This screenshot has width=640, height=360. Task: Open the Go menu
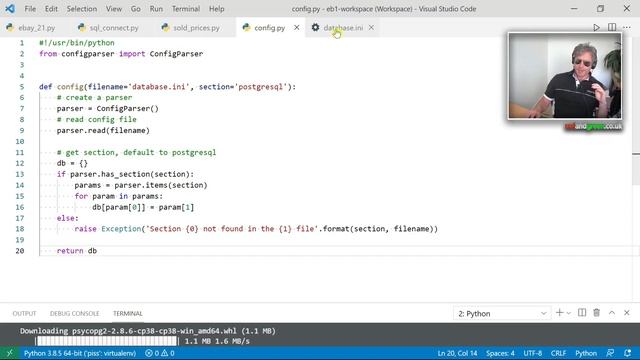[x=136, y=9]
